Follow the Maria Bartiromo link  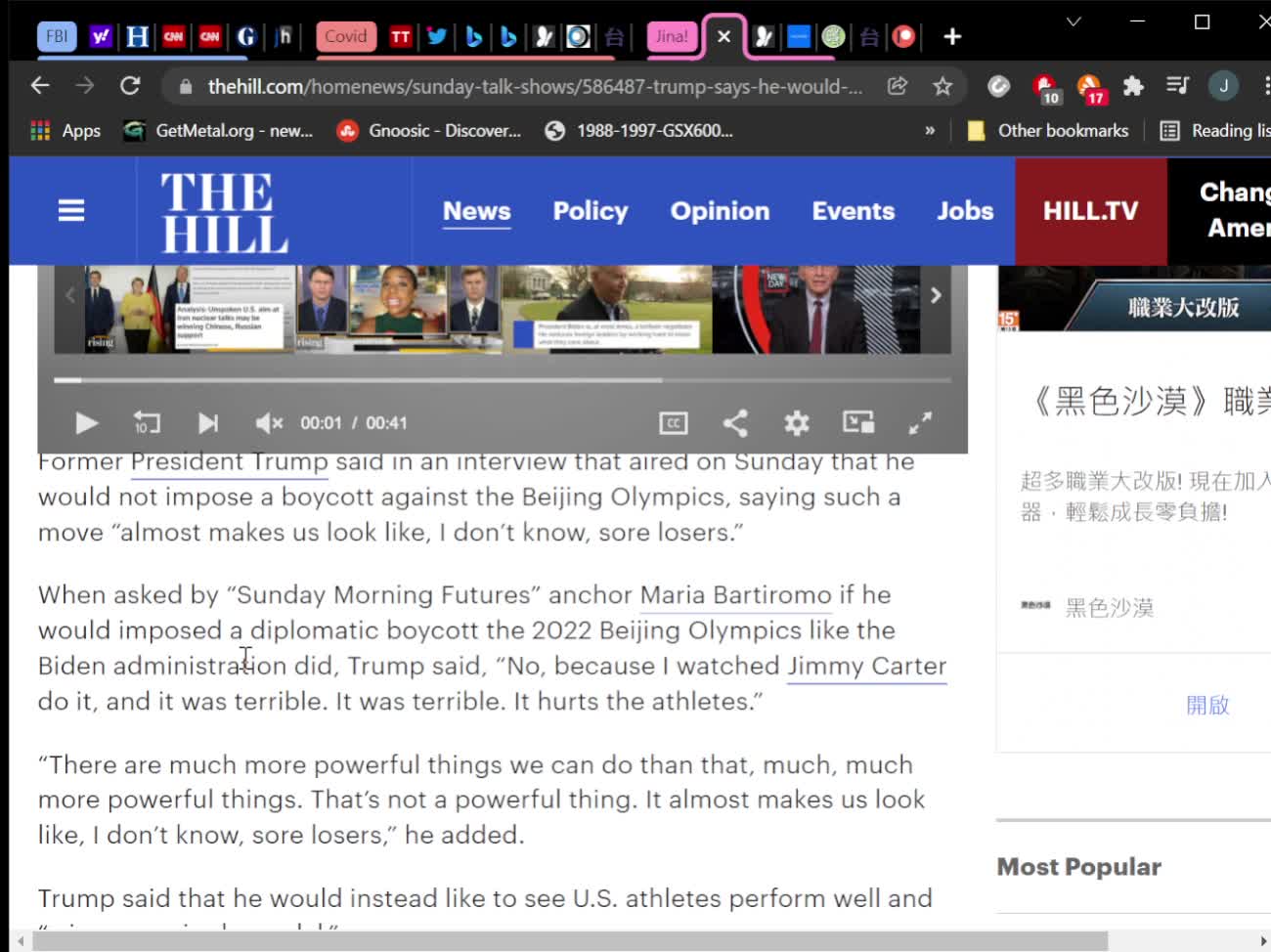click(736, 595)
